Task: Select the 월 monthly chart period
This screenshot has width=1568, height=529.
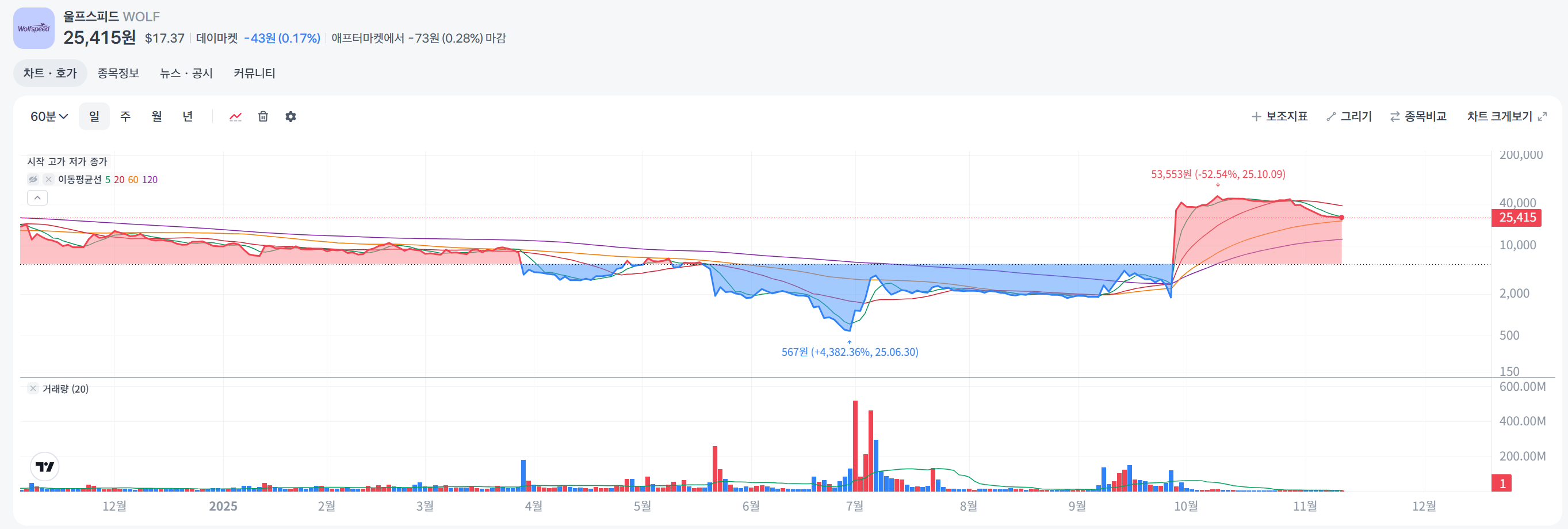Action: click(x=156, y=116)
